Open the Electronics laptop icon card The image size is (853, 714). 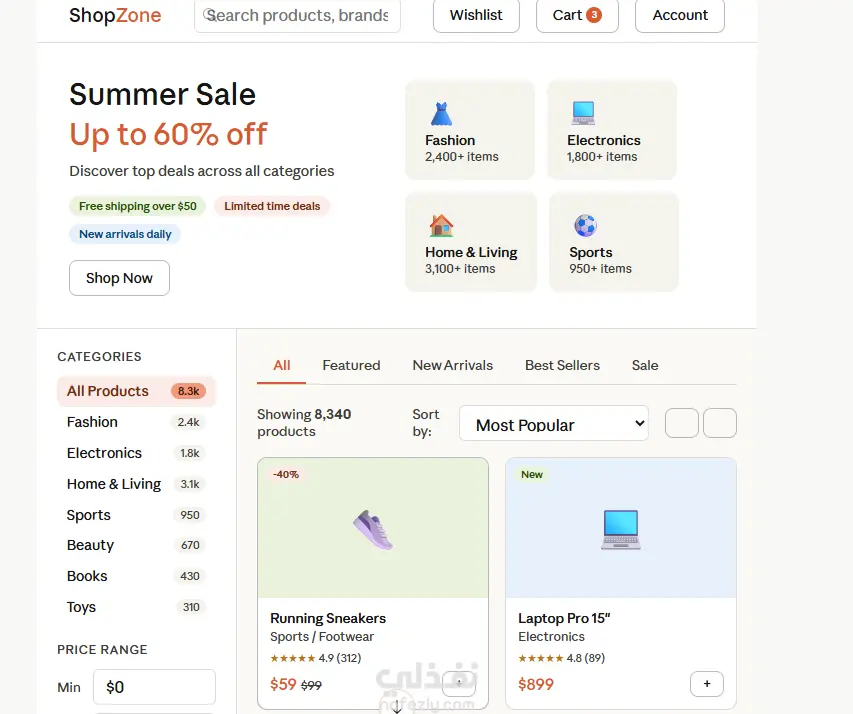[x=612, y=130]
